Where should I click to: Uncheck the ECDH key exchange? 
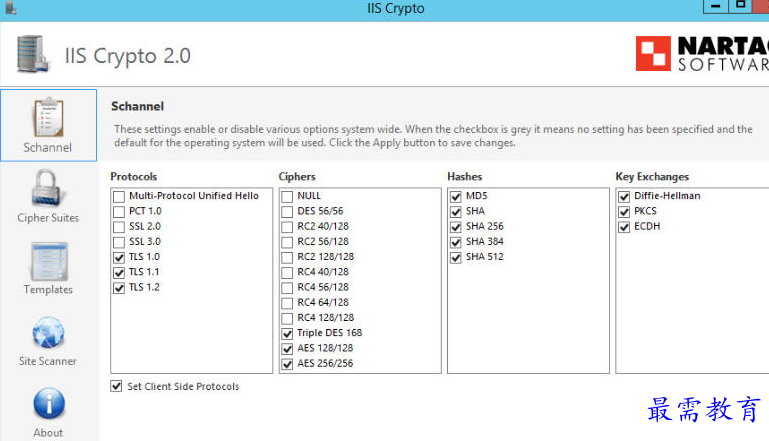(624, 227)
